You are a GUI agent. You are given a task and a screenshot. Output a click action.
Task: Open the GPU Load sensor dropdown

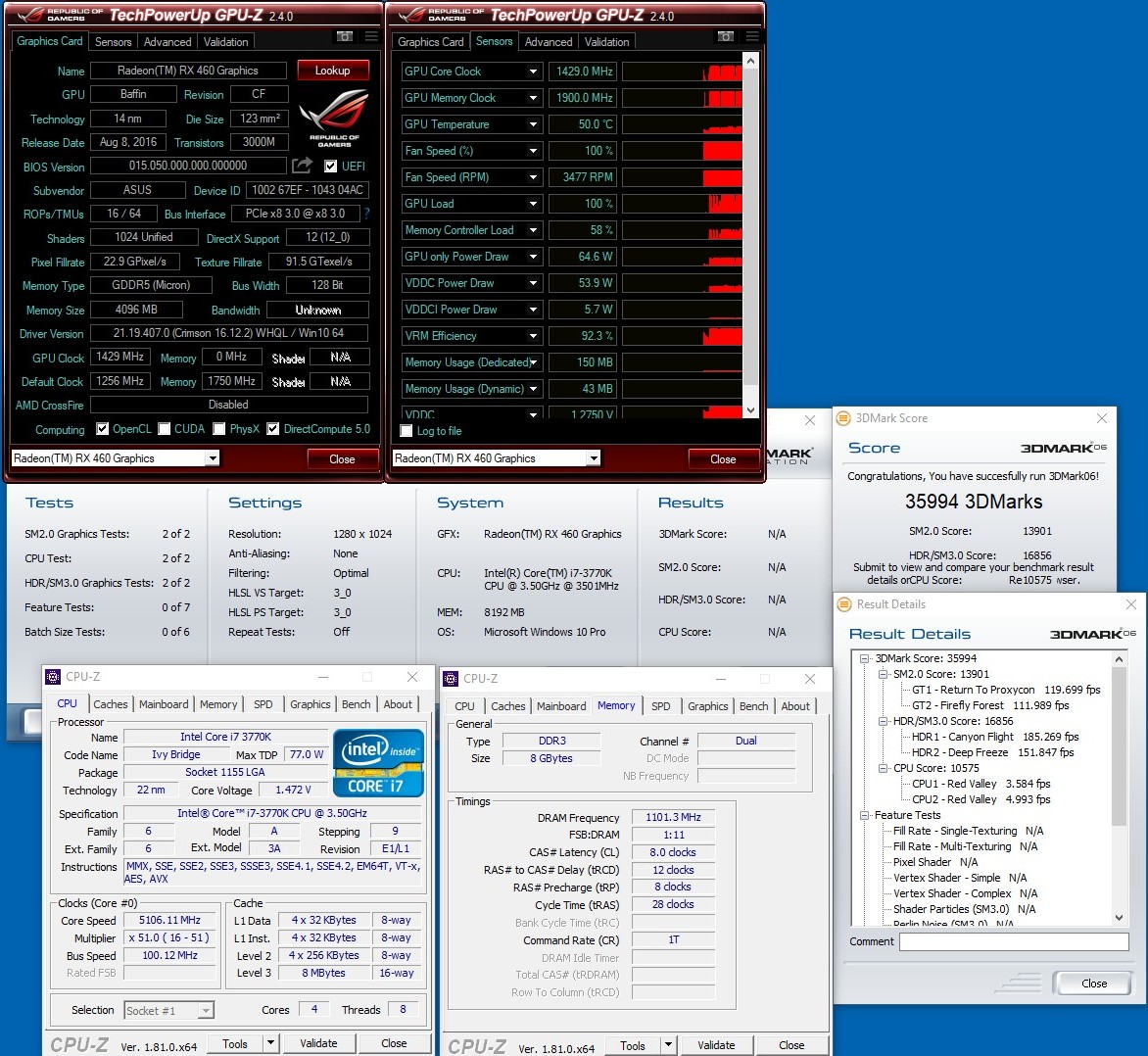534,204
